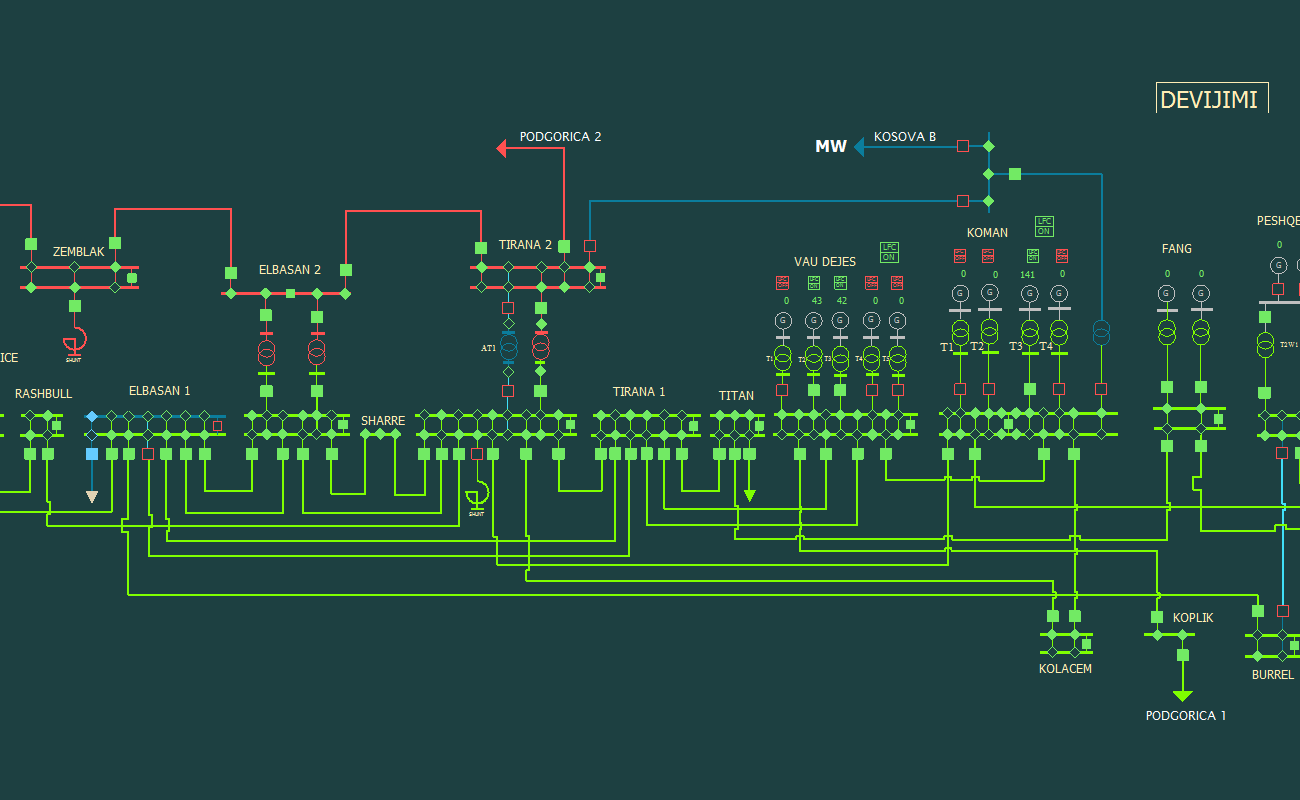This screenshot has width=1300, height=800.
Task: Click the PODGORICA 1 green line arrow
Action: point(1183,695)
